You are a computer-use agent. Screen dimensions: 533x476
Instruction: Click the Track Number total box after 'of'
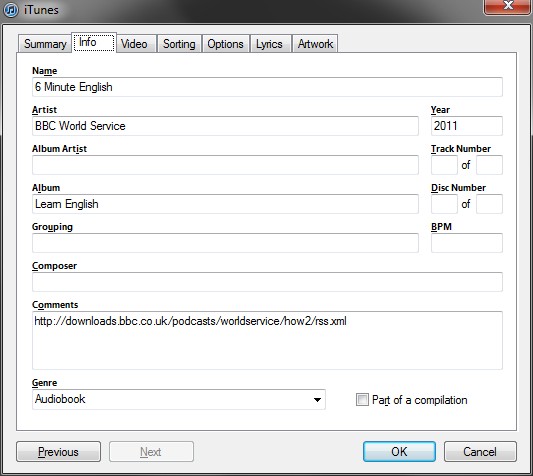click(489, 165)
